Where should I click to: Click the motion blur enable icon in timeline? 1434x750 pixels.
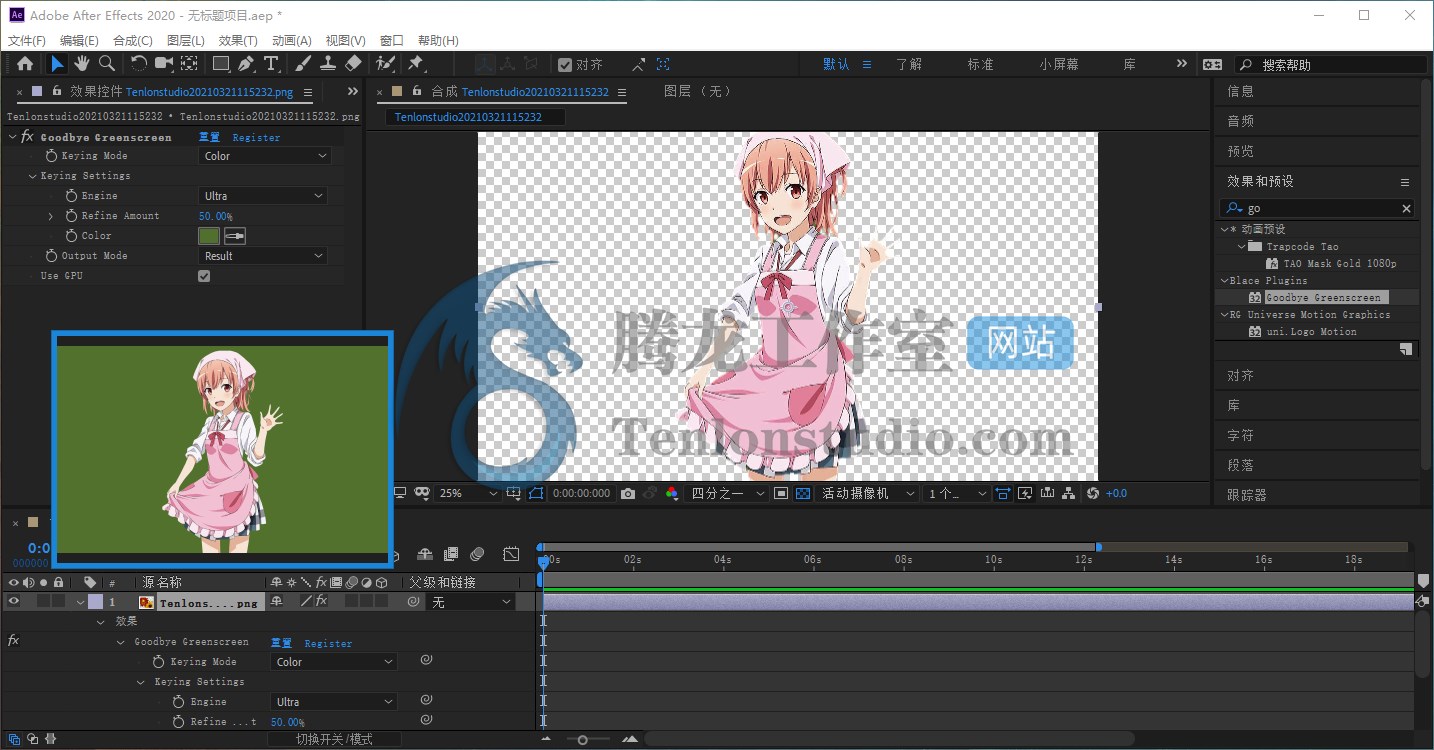[x=477, y=554]
